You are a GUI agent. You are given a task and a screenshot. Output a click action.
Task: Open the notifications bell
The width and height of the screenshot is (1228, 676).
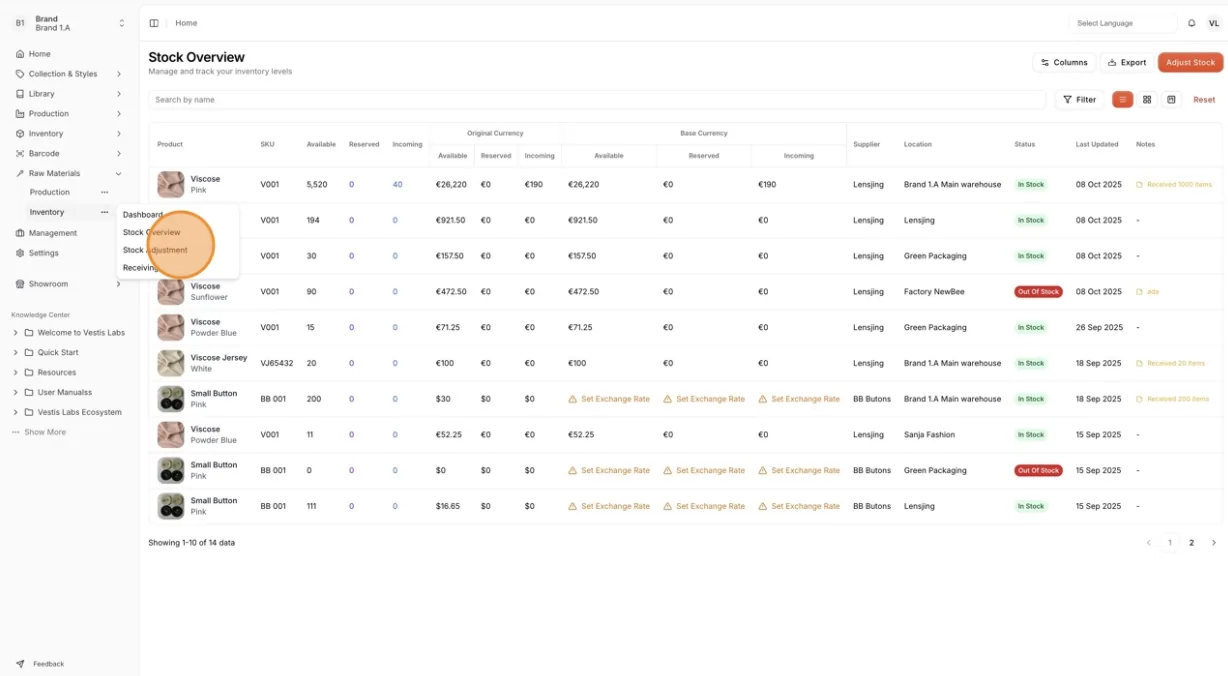tap(1191, 23)
